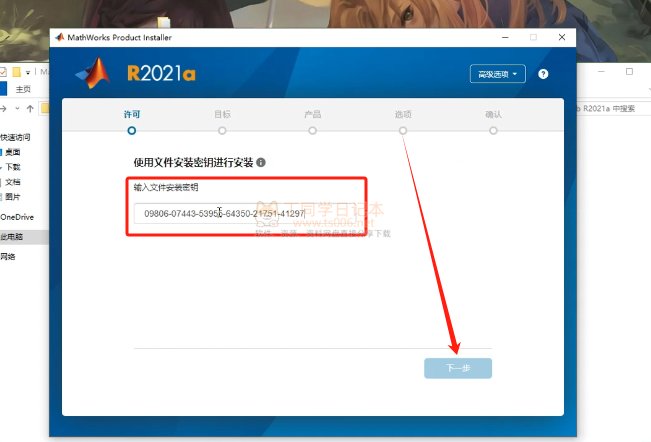Screen dimensions: 651x442
Task: Select the 选项 step tab
Action: tap(403, 121)
